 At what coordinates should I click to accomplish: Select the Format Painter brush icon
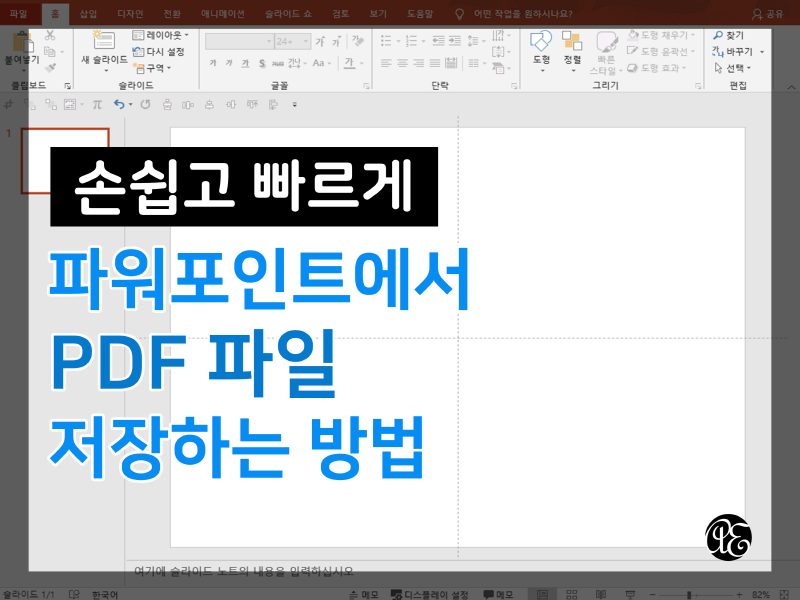(50, 68)
